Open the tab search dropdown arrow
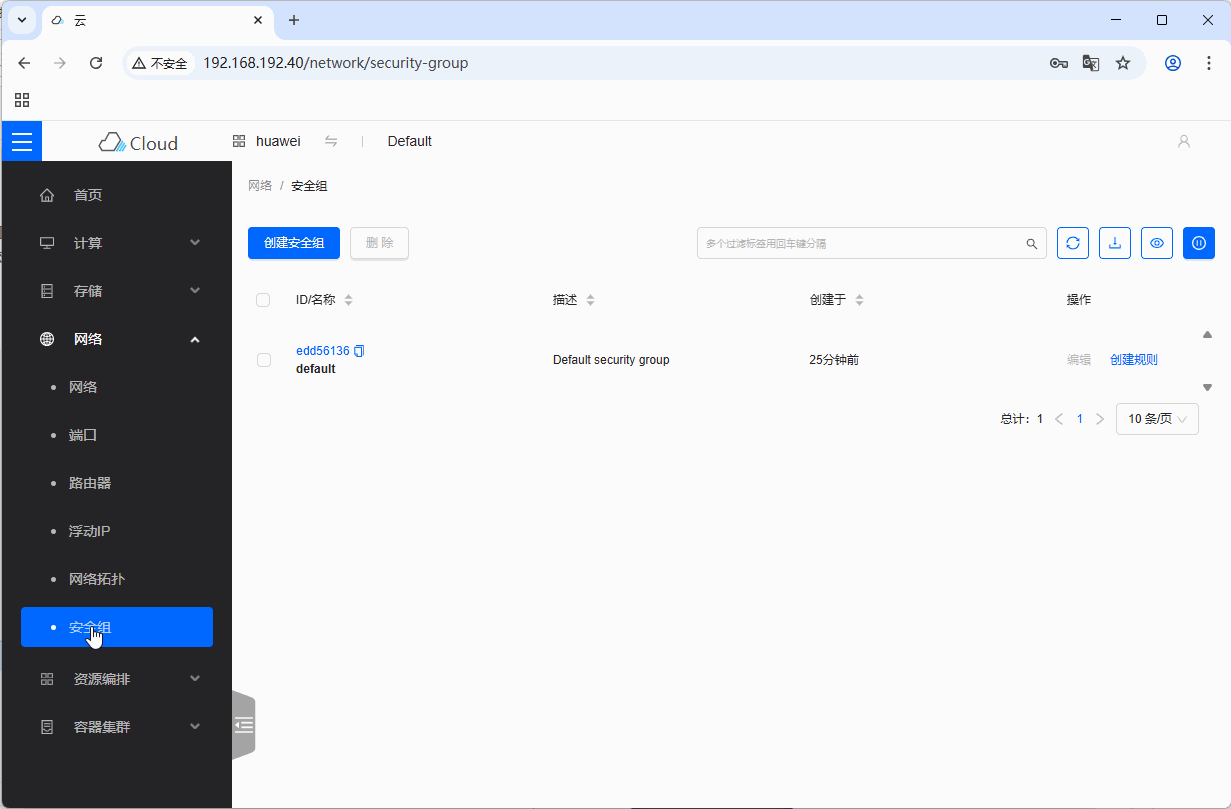This screenshot has width=1231, height=809. [22, 20]
